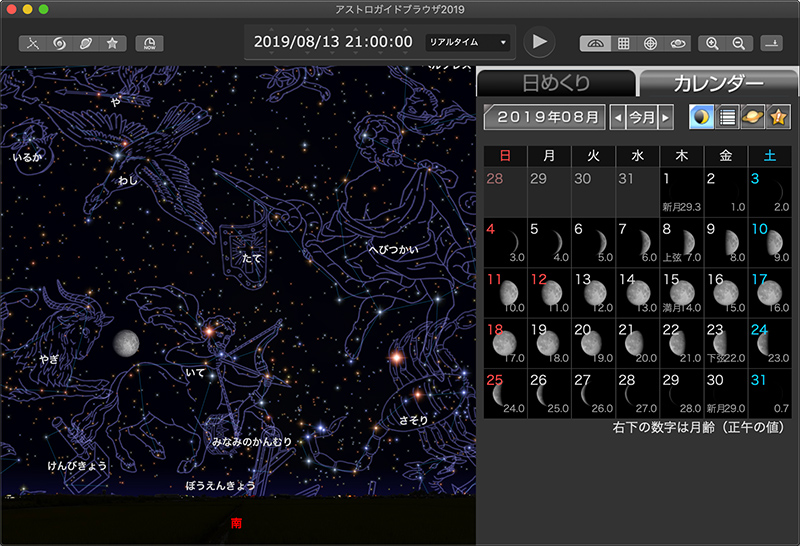Open the 2019年08月 month selector

pyautogui.click(x=544, y=116)
